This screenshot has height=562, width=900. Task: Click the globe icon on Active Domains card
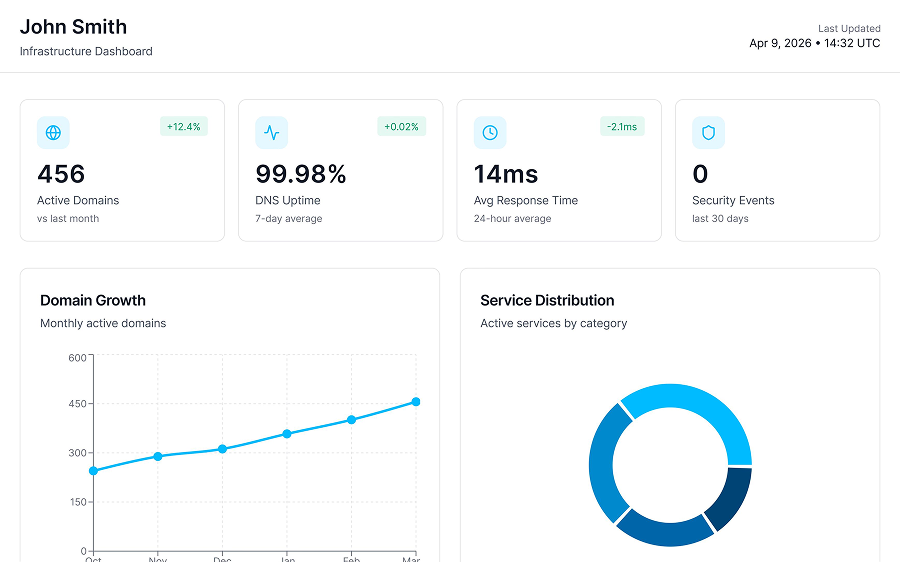pos(53,133)
